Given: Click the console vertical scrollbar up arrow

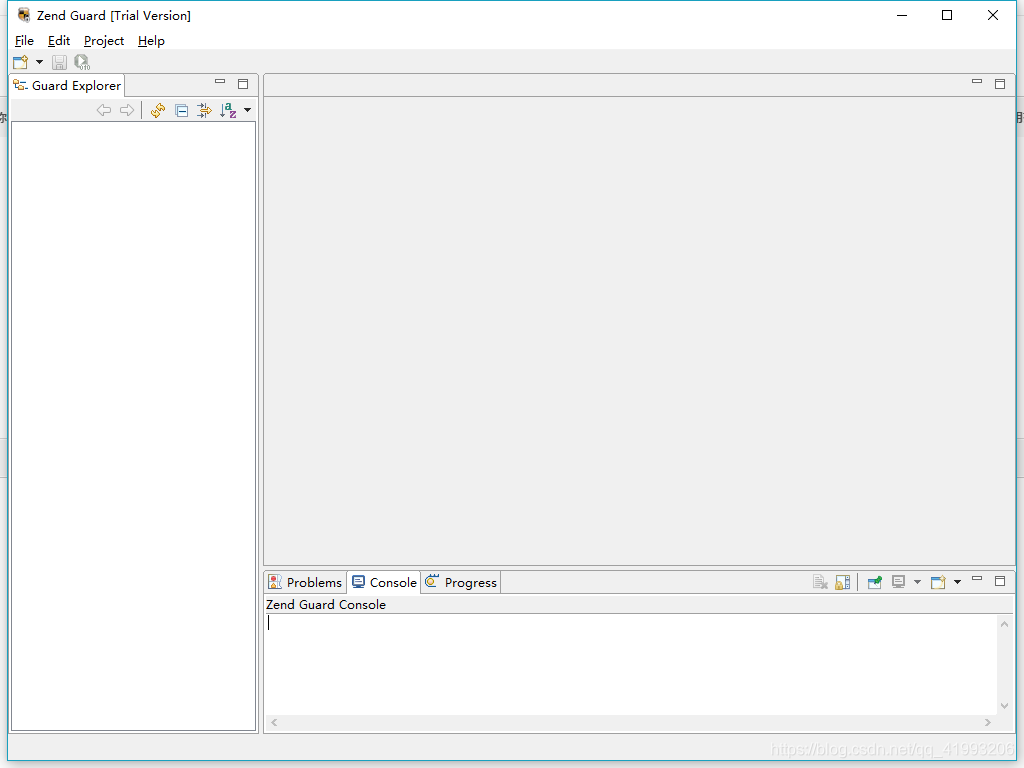Looking at the screenshot, I should pyautogui.click(x=1004, y=624).
